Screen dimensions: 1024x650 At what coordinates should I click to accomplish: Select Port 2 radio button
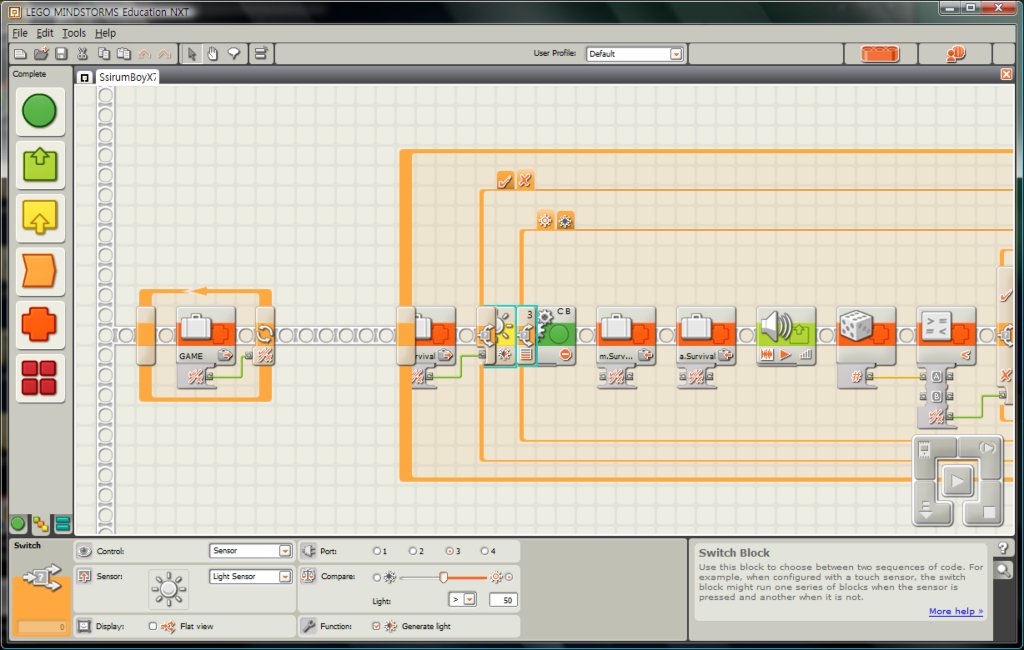pyautogui.click(x=413, y=551)
